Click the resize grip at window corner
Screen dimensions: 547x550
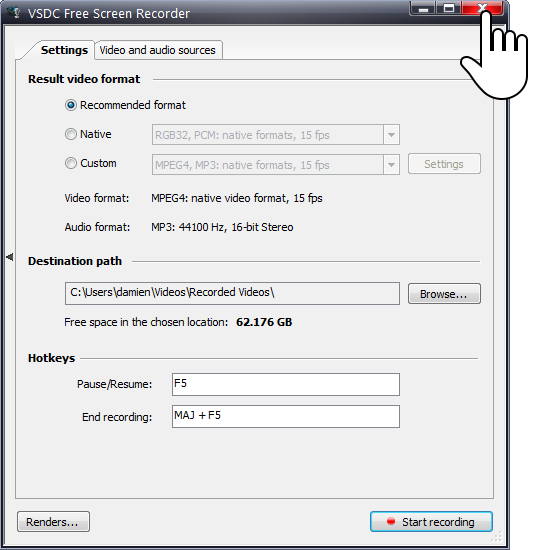(x=497, y=537)
